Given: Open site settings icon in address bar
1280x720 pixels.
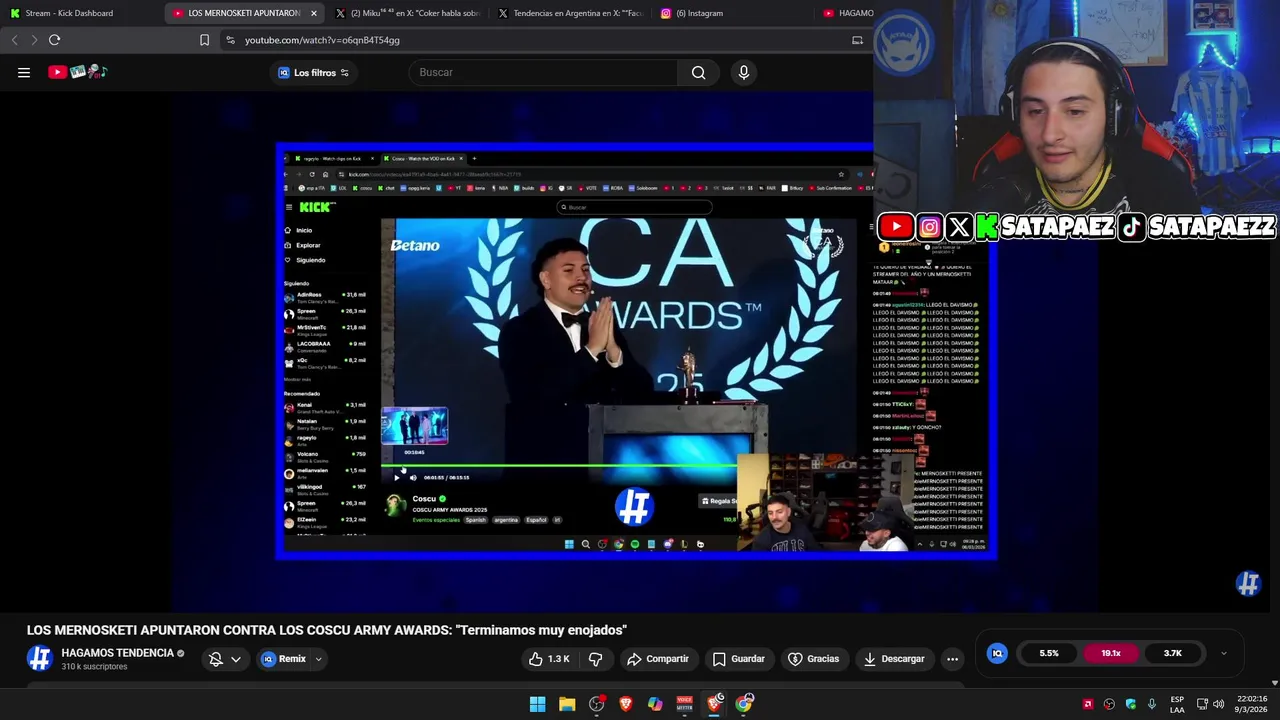Looking at the screenshot, I should click(230, 40).
